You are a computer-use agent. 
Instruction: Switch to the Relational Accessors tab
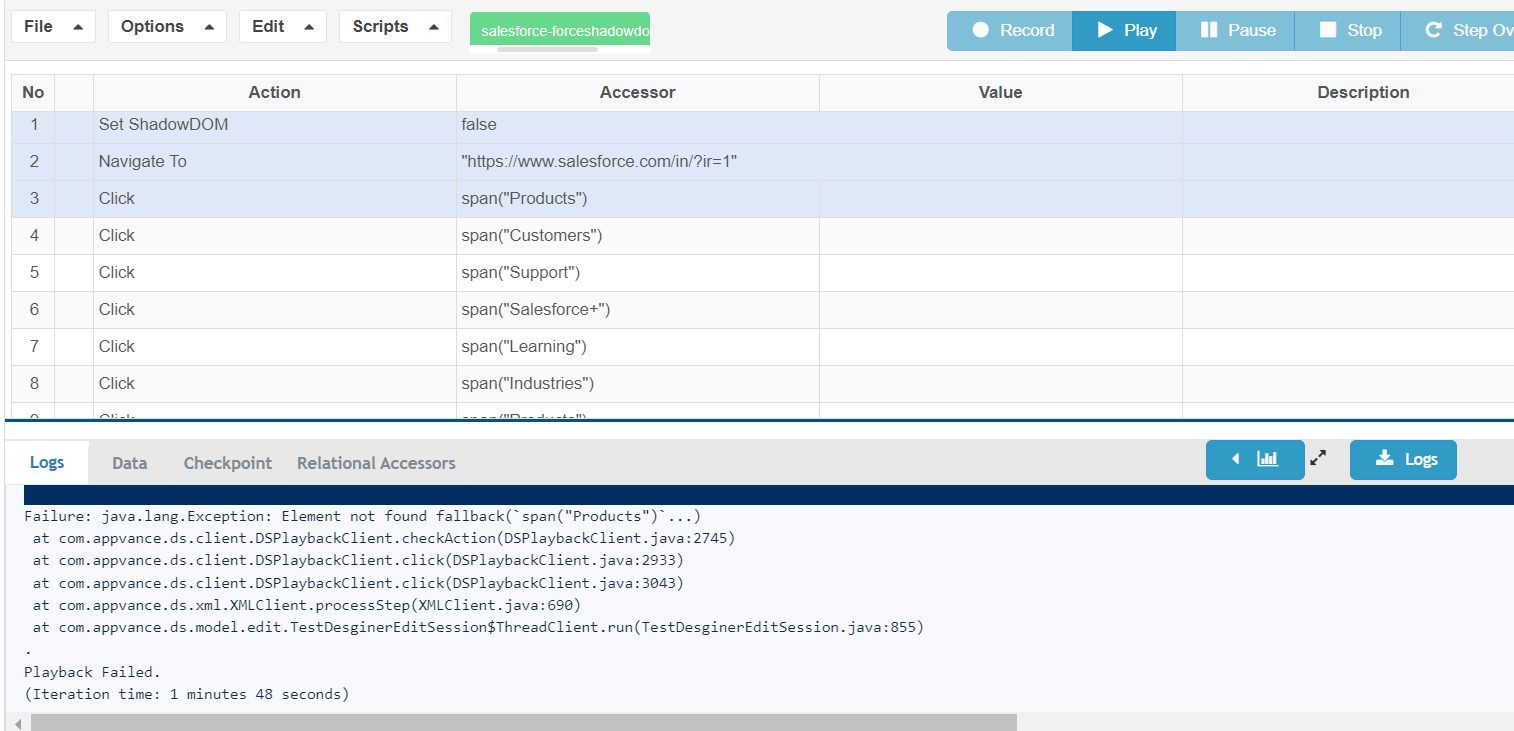click(376, 463)
